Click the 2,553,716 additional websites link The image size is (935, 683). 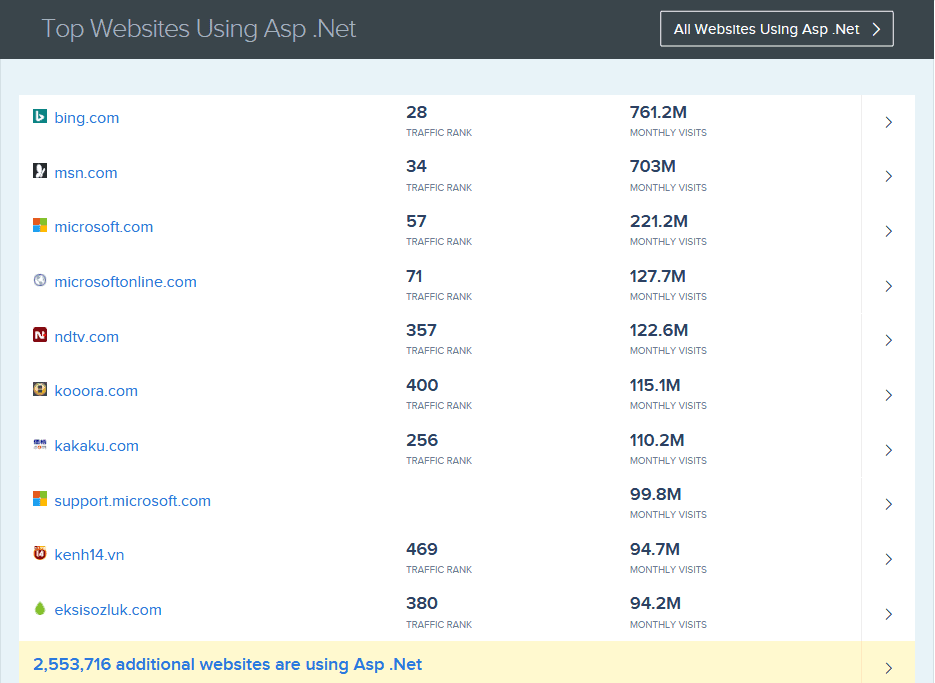(x=227, y=664)
